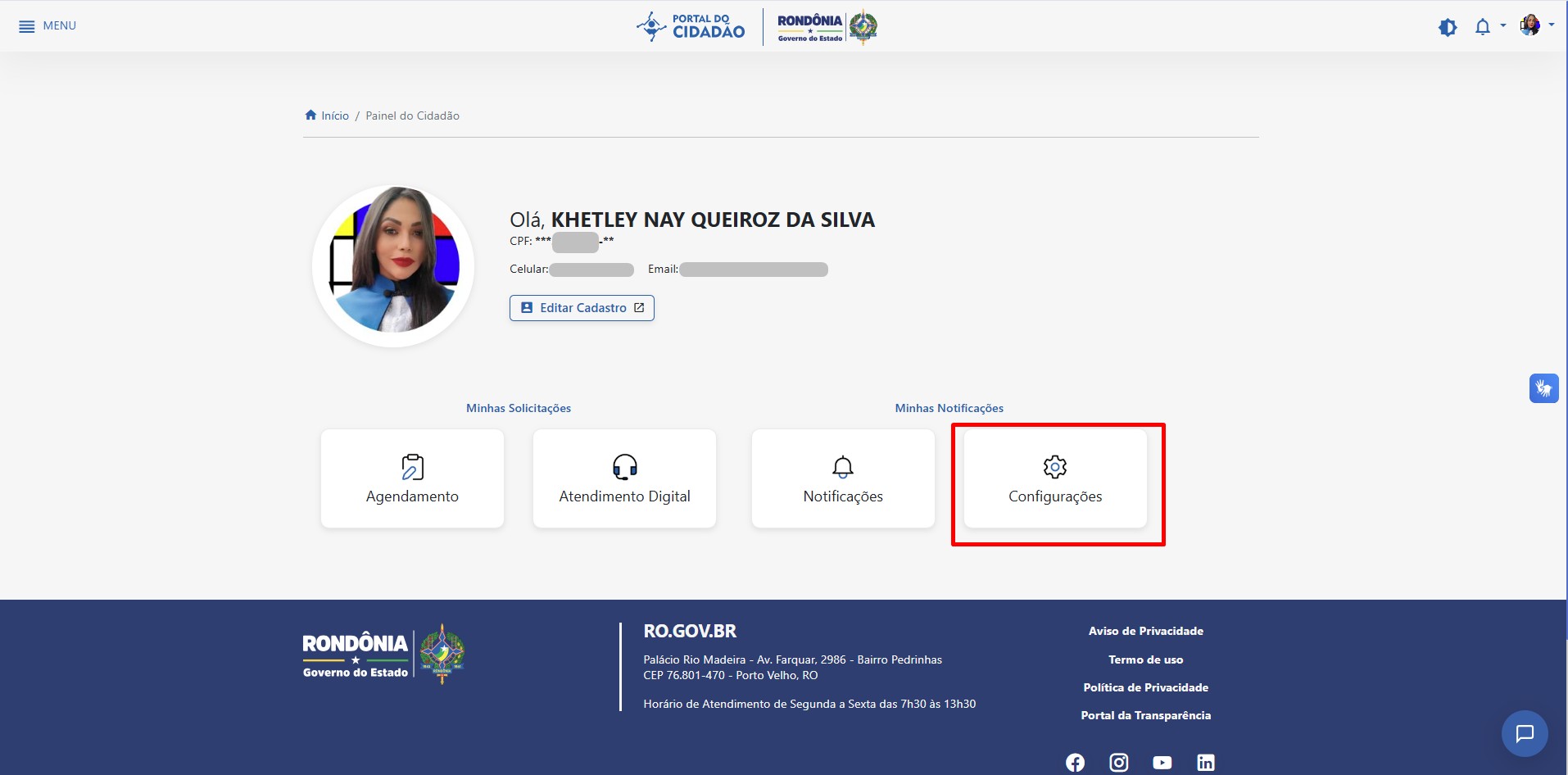The image size is (1568, 775).
Task: Open the YouTube channel icon
Action: [x=1162, y=763]
